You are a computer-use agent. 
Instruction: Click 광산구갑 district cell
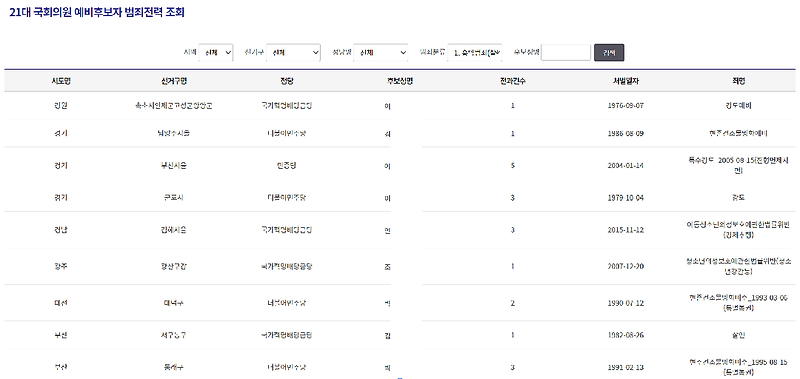(x=173, y=266)
